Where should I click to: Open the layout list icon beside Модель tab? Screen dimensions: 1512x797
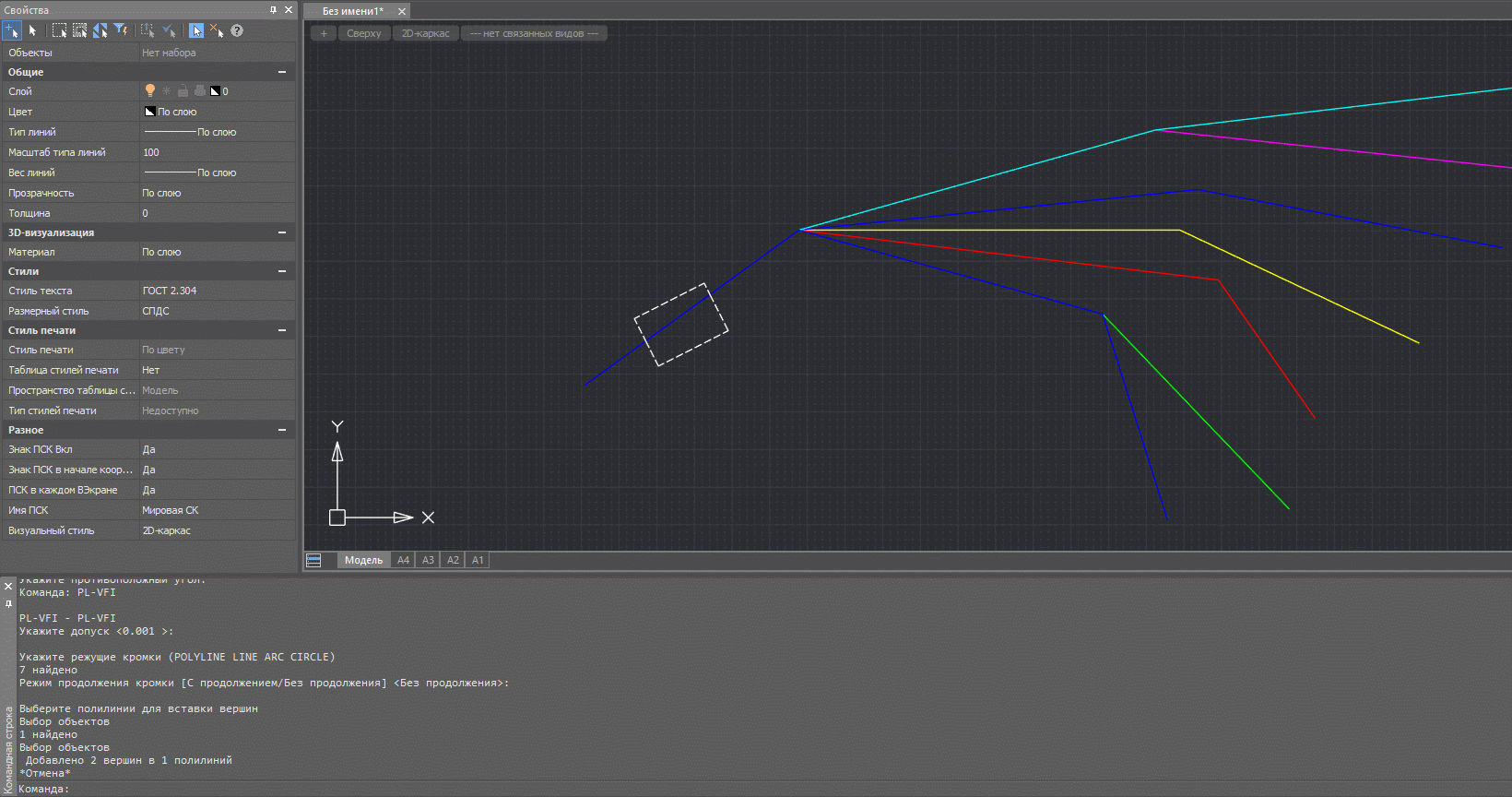313,560
